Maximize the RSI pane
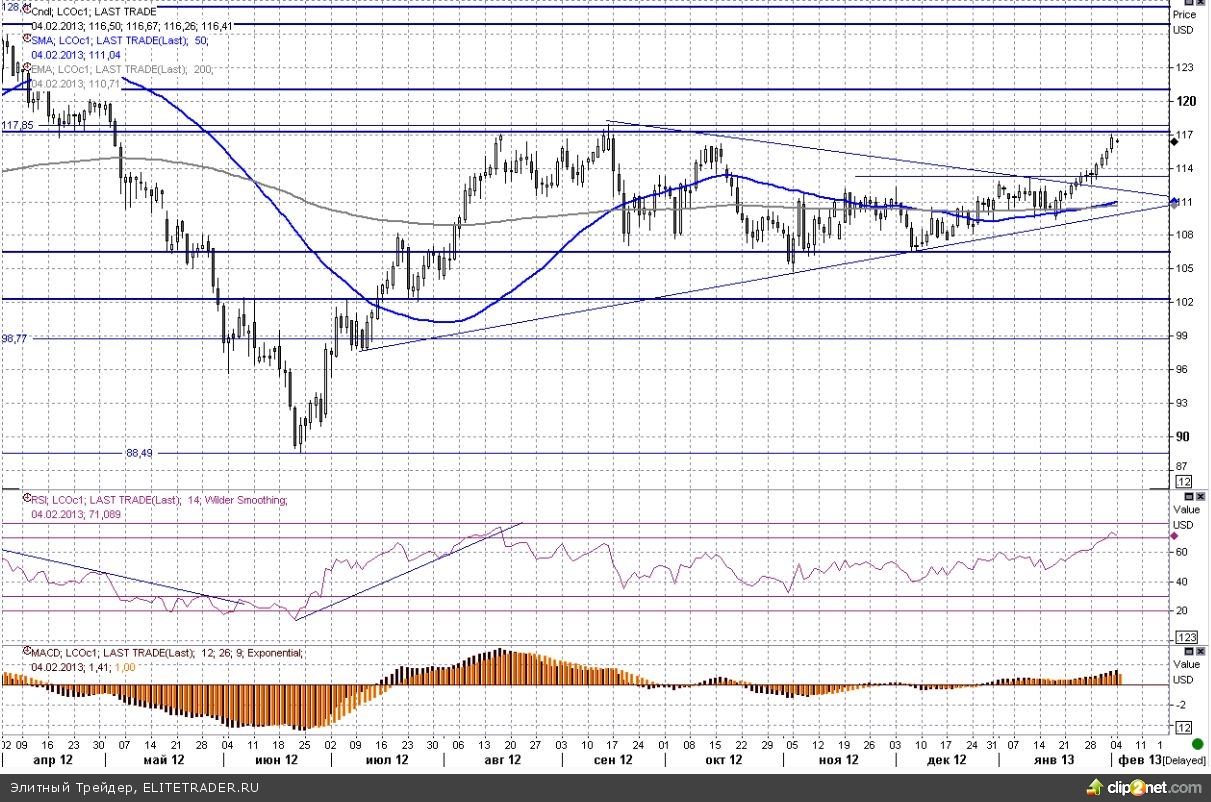The image size is (1211, 802). 1187,497
